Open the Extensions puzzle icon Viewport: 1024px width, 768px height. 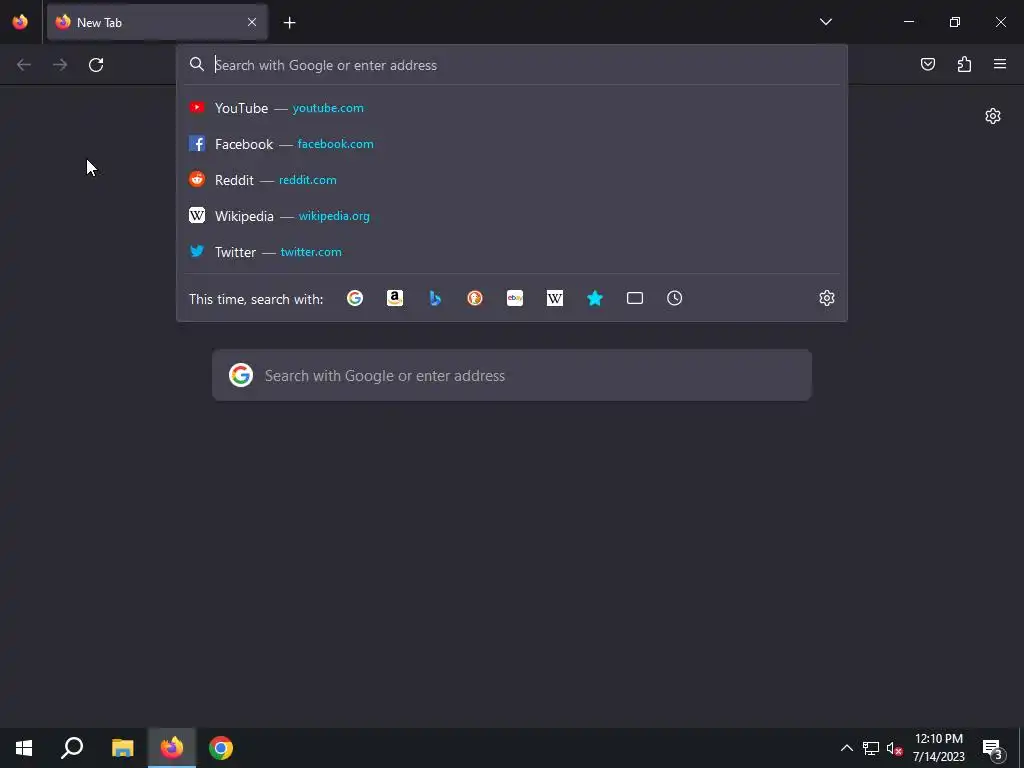(964, 64)
